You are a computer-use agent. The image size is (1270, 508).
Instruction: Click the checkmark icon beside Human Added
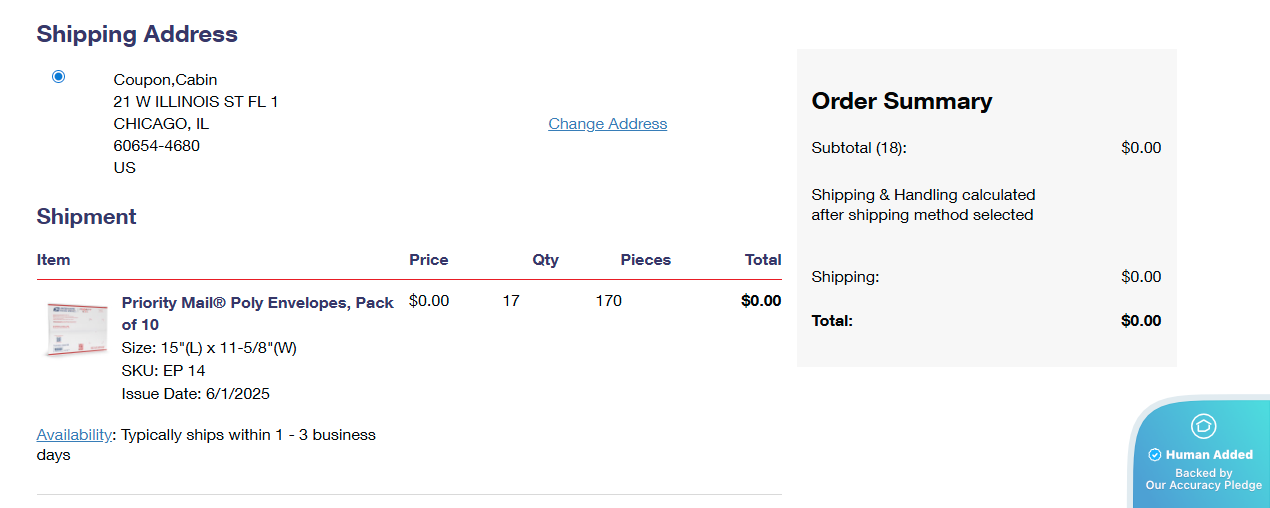[x=1155, y=454]
